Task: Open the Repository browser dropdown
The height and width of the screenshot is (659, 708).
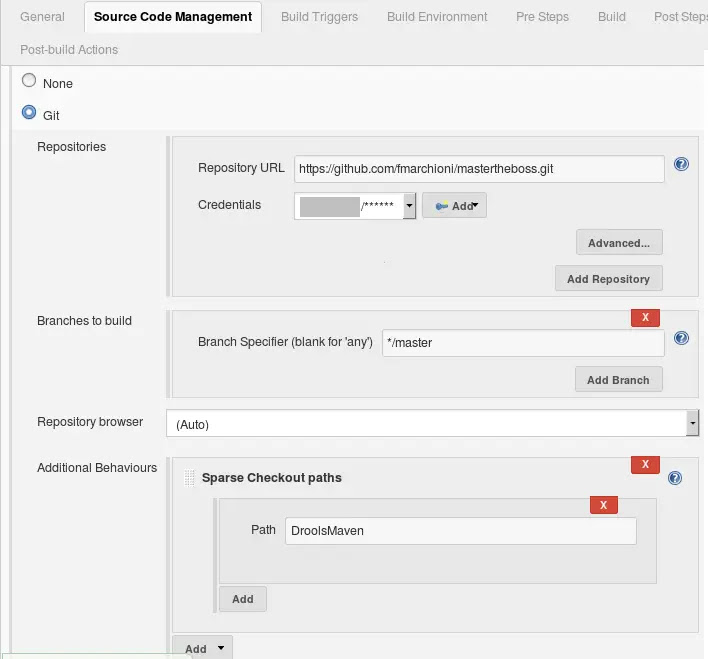Action: 432,424
